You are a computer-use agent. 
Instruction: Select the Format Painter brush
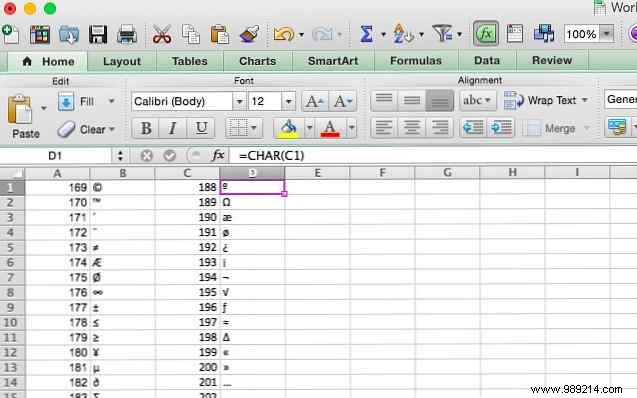pos(249,34)
